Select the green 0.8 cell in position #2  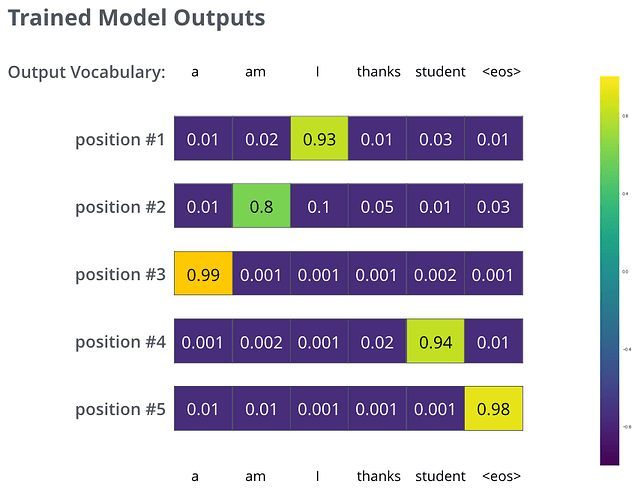tap(261, 207)
